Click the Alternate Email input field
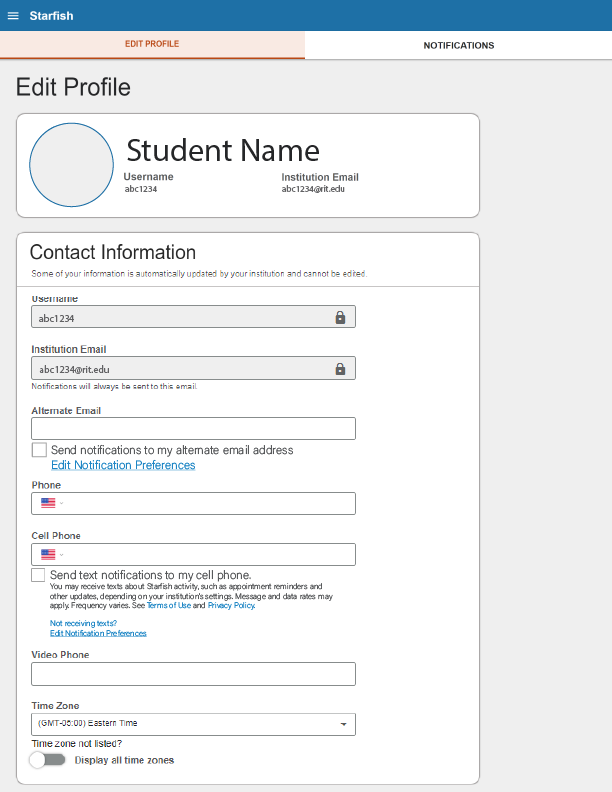Viewport: 612px width, 792px height. [x=193, y=429]
